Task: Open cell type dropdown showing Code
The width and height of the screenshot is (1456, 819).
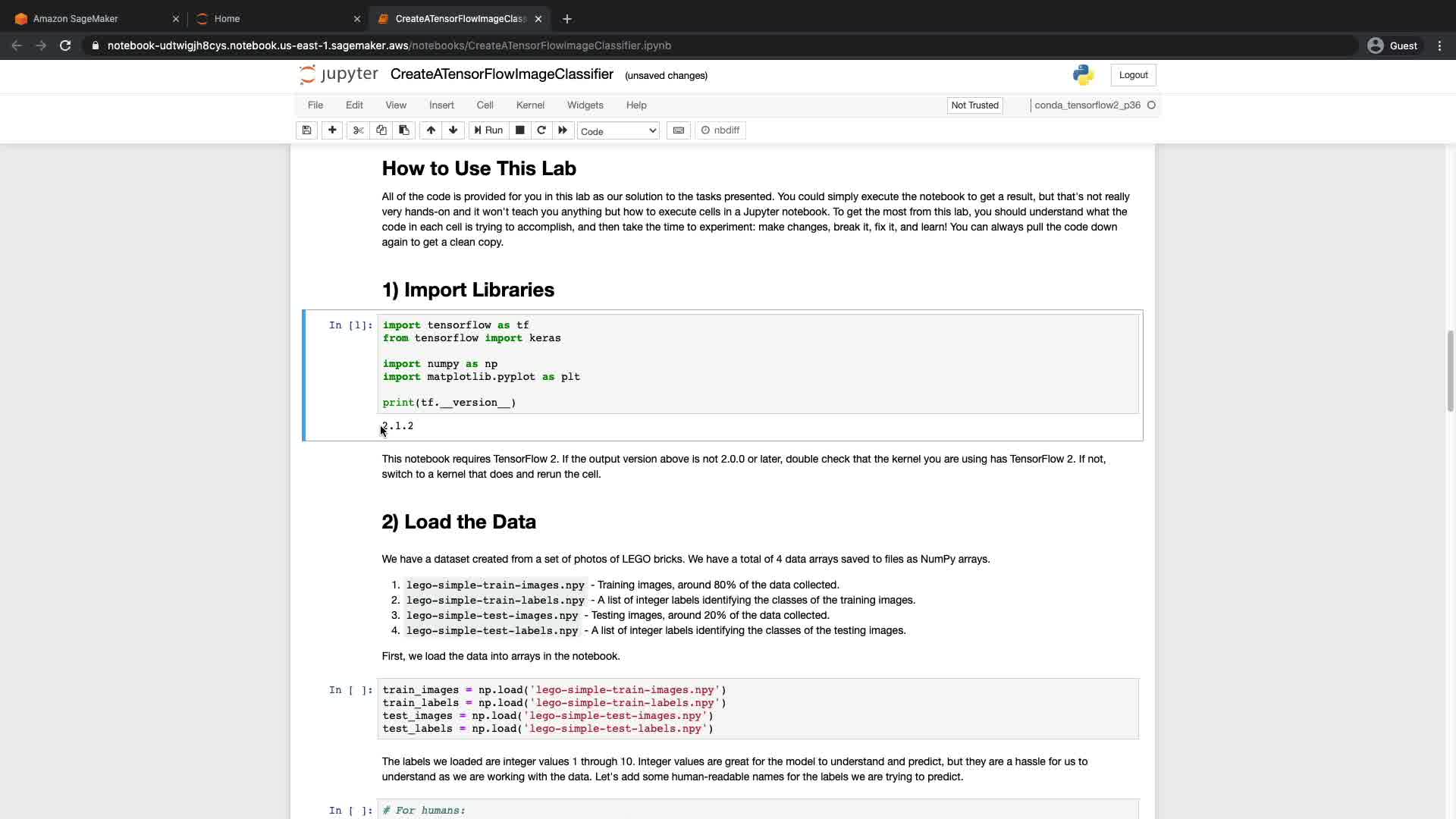Action: (618, 131)
